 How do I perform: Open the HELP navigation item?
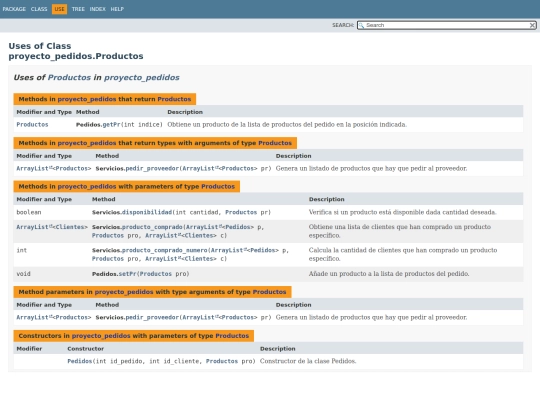pos(117,9)
